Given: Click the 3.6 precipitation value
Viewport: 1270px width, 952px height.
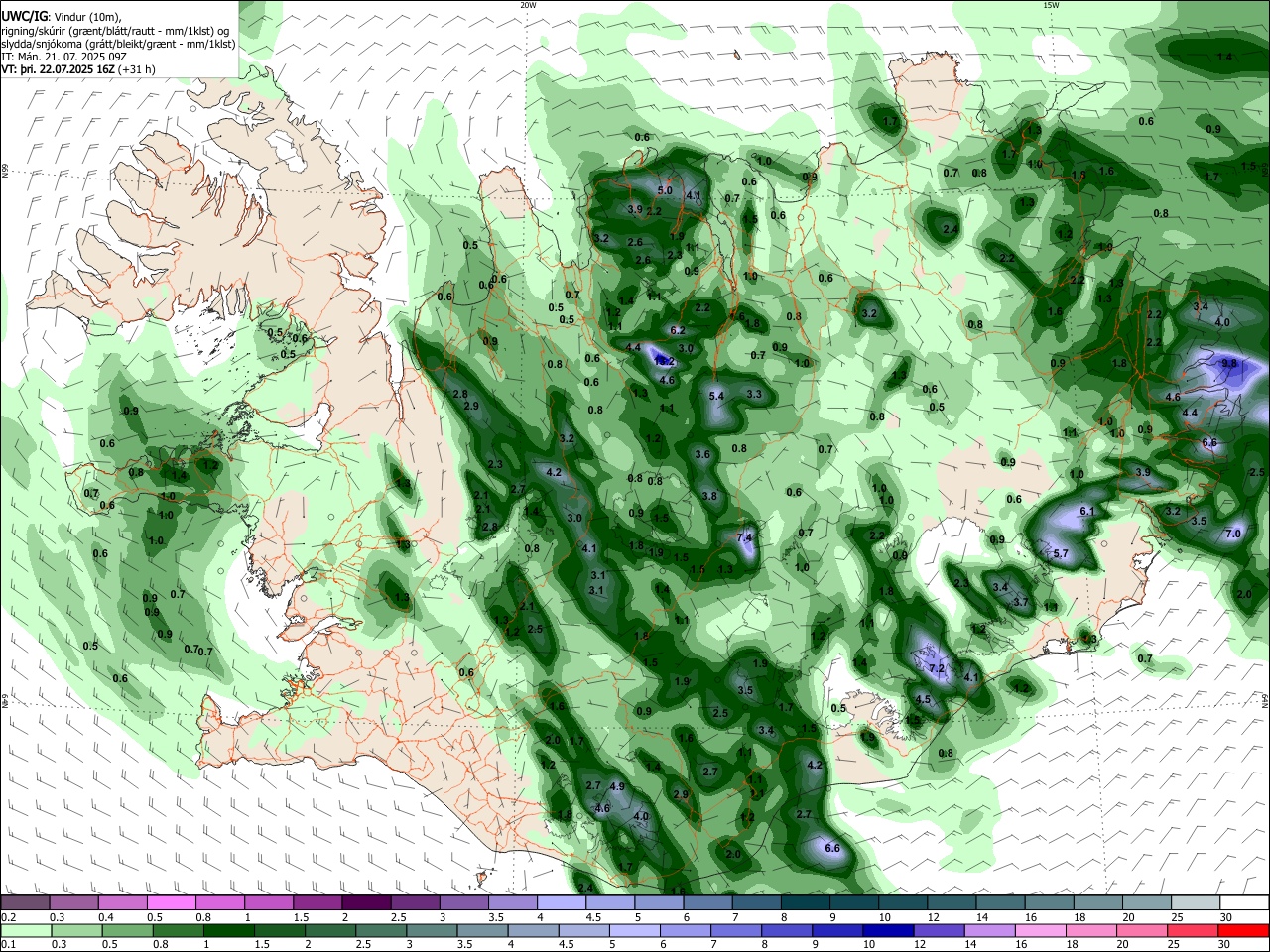Looking at the screenshot, I should pyautogui.click(x=702, y=454).
